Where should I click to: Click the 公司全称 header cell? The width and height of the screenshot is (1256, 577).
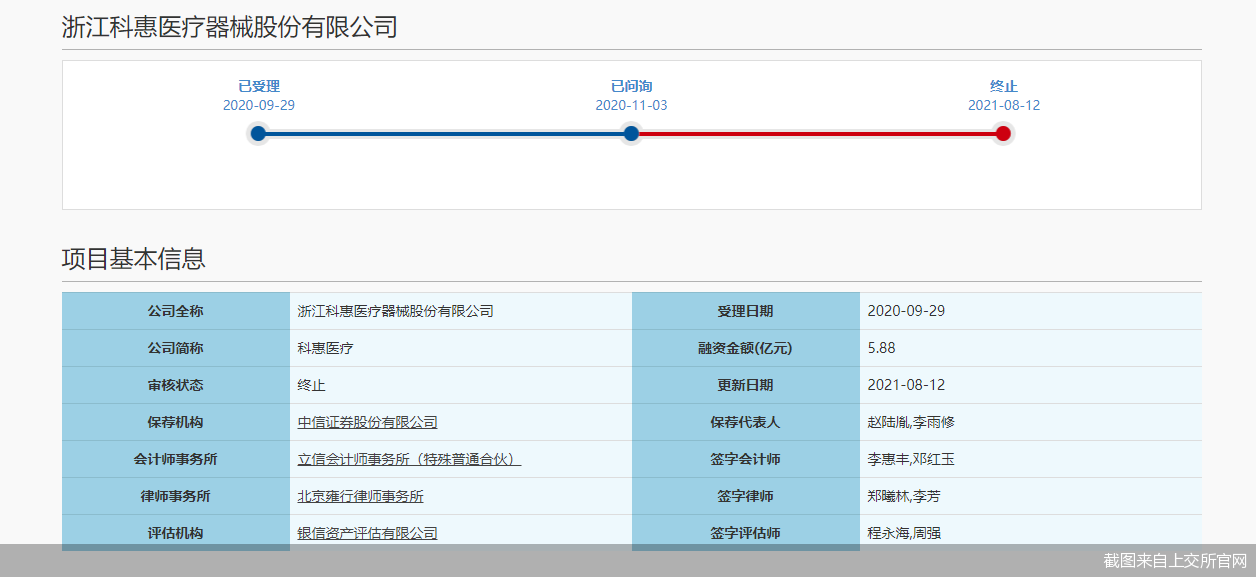tap(176, 311)
